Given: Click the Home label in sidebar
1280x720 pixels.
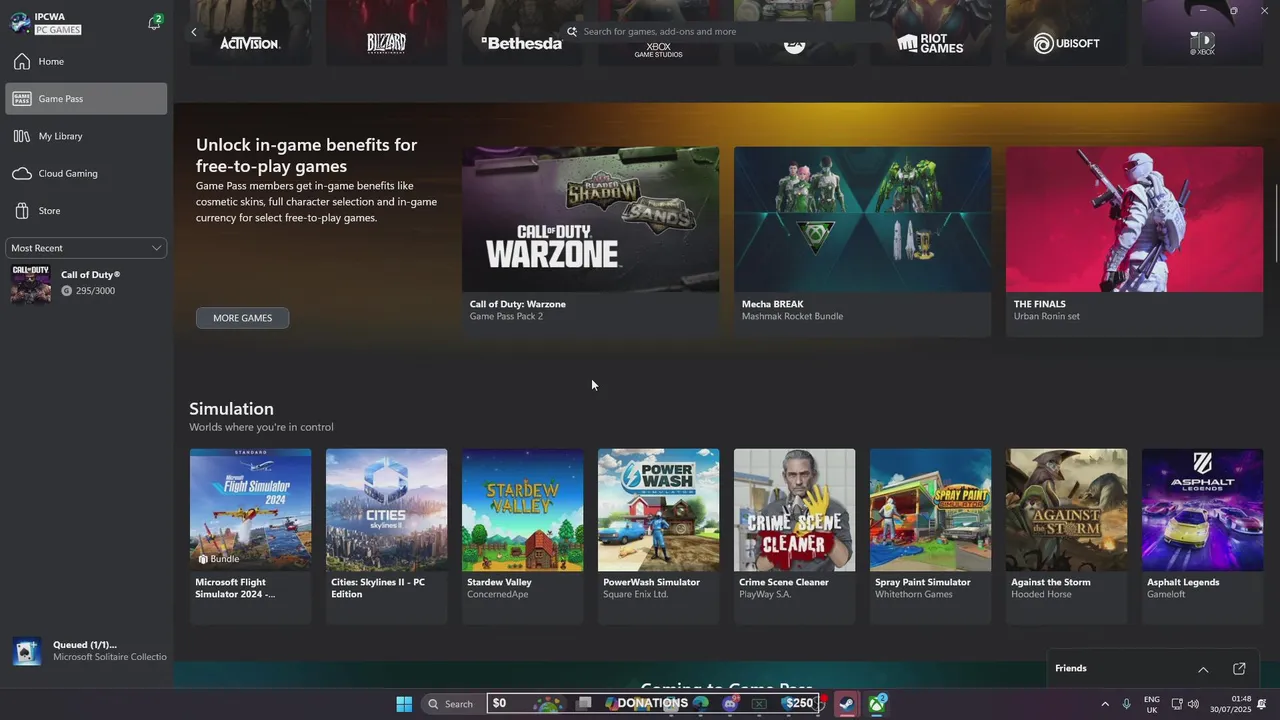Looking at the screenshot, I should click(x=51, y=62).
